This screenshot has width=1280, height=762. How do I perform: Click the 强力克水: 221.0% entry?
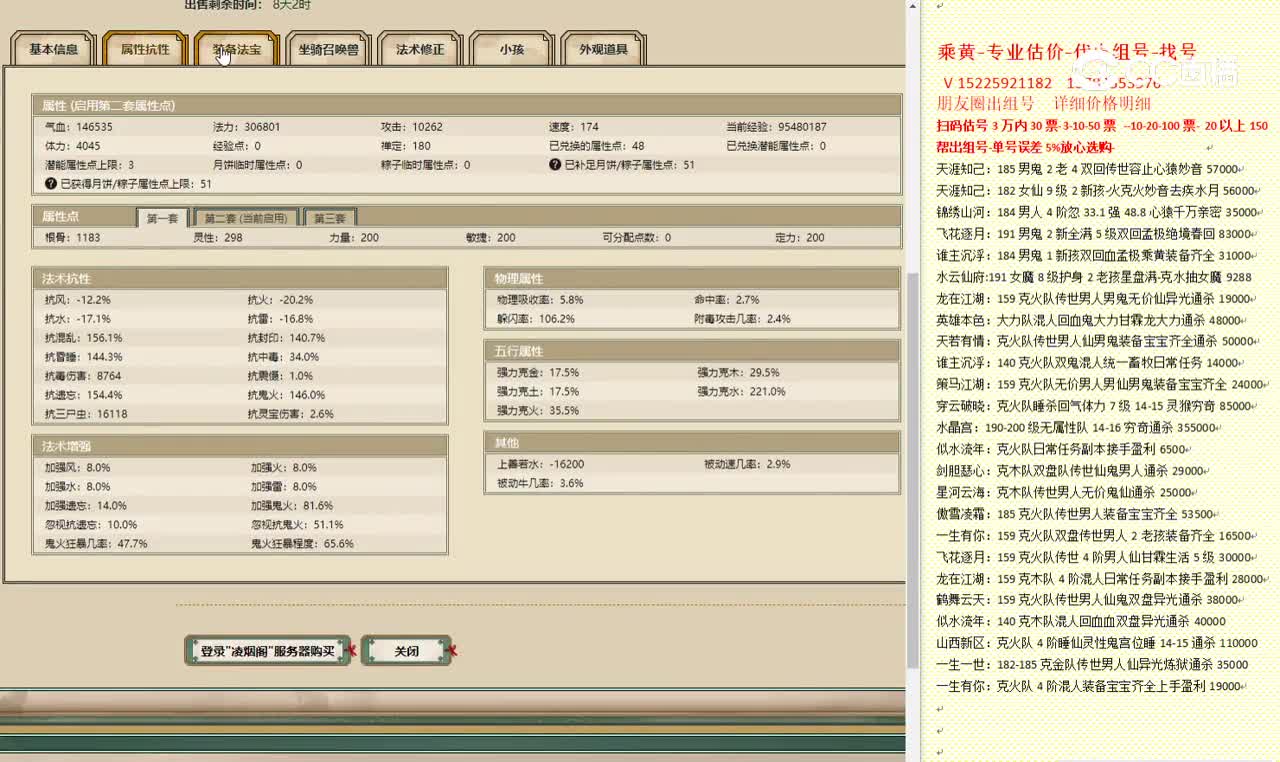[x=741, y=391]
